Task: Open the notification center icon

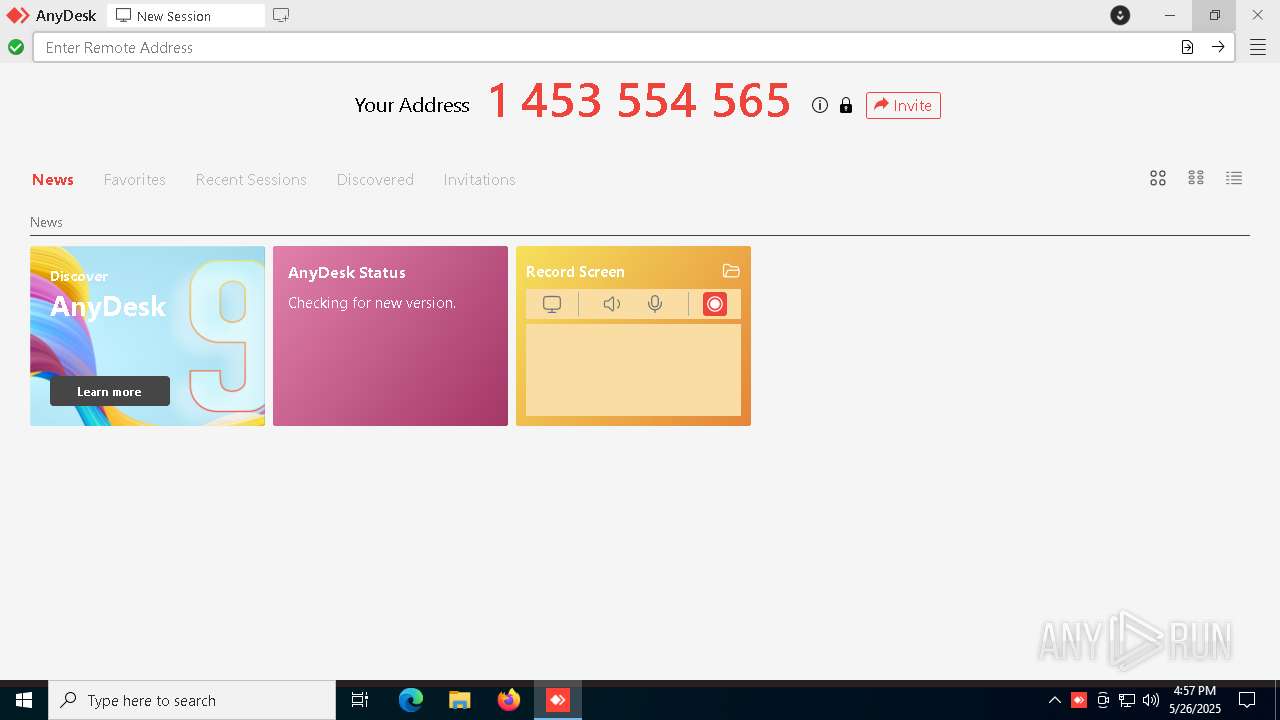Action: tap(1247, 700)
